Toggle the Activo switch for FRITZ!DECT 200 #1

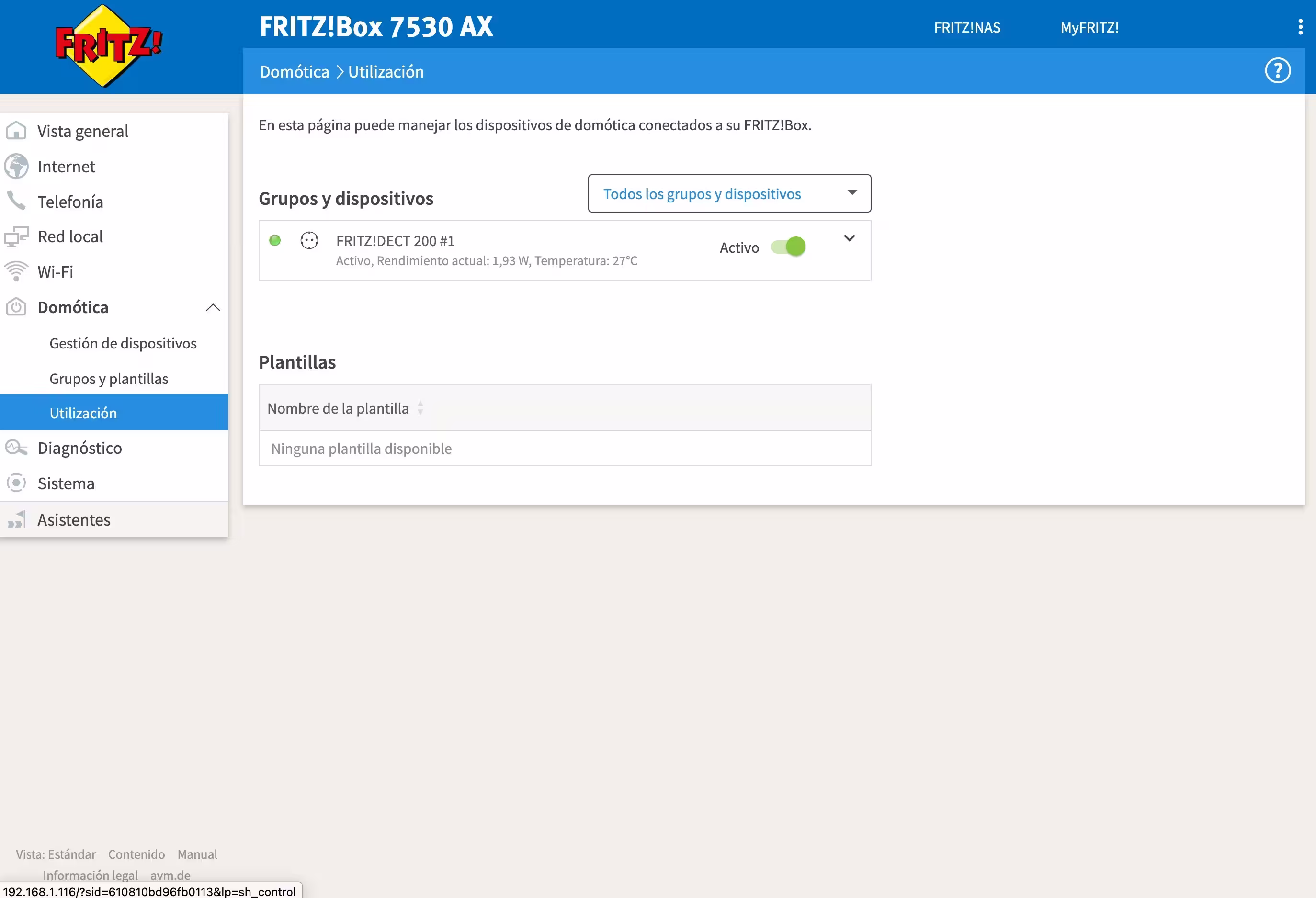(788, 247)
